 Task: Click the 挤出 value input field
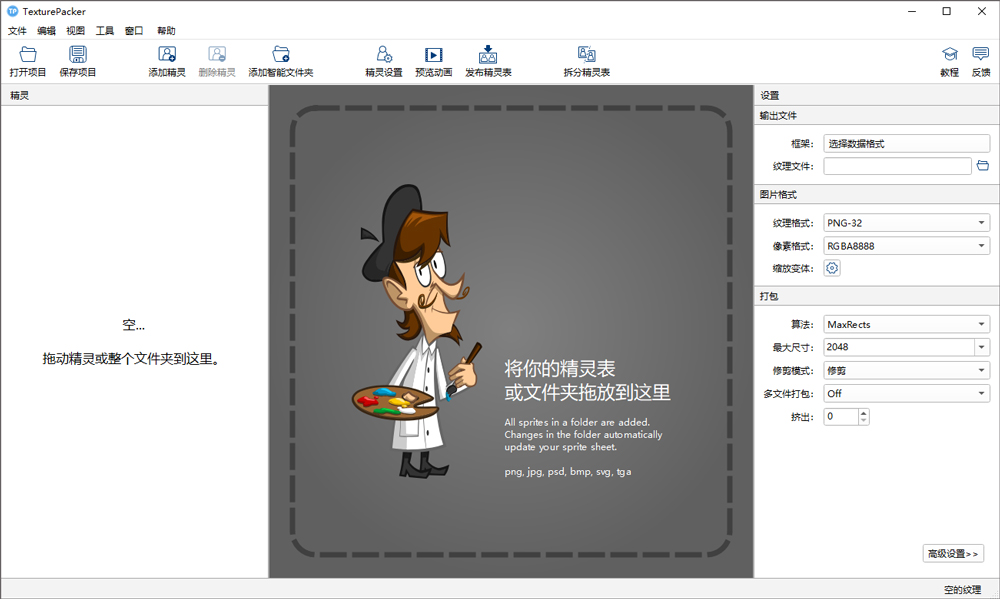tap(841, 417)
